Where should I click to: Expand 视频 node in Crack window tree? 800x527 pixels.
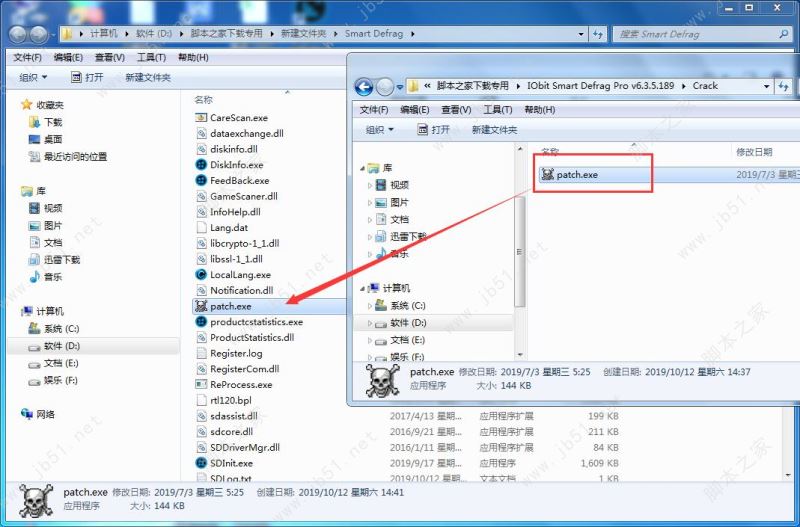pyautogui.click(x=369, y=185)
